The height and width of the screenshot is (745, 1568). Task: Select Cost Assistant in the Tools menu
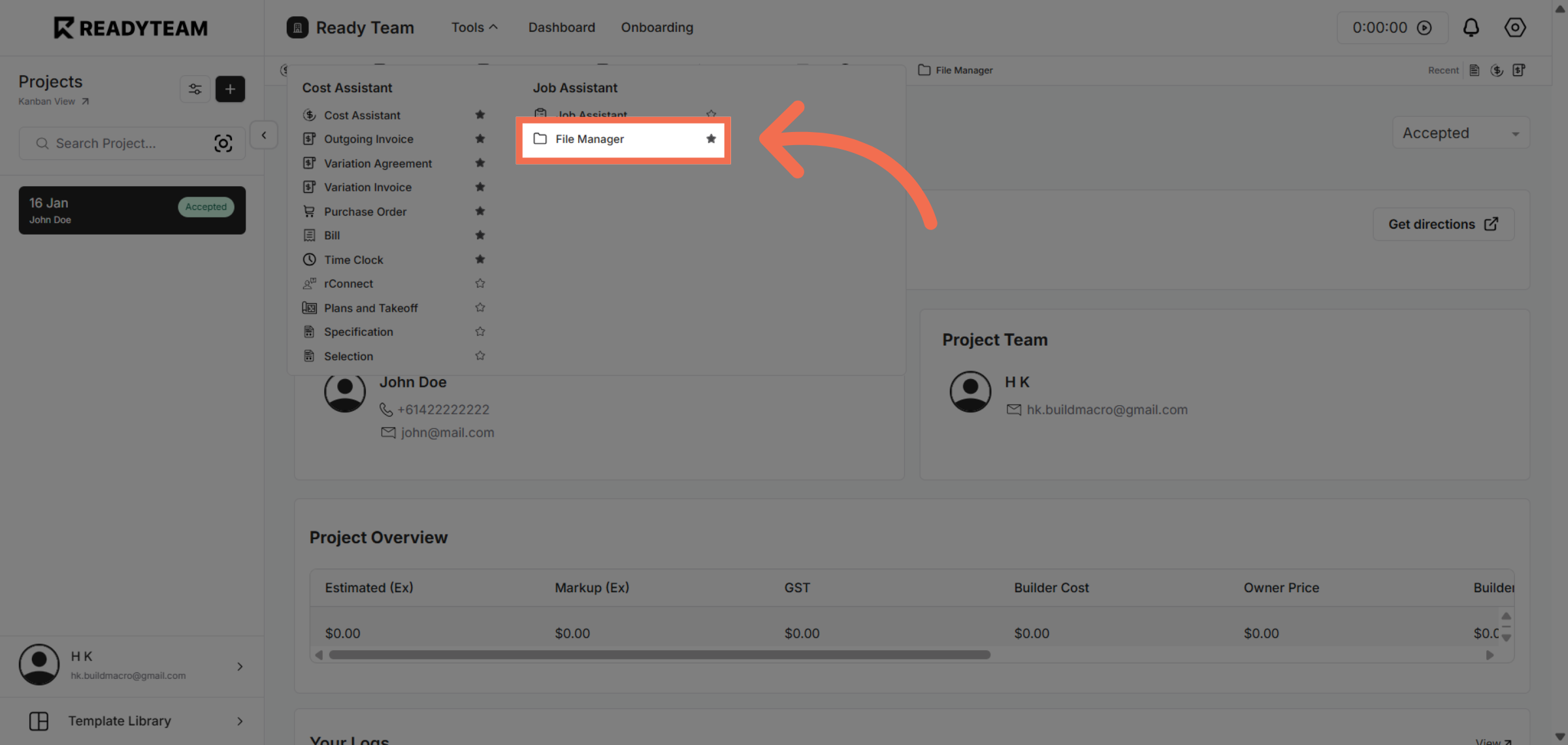click(x=363, y=114)
